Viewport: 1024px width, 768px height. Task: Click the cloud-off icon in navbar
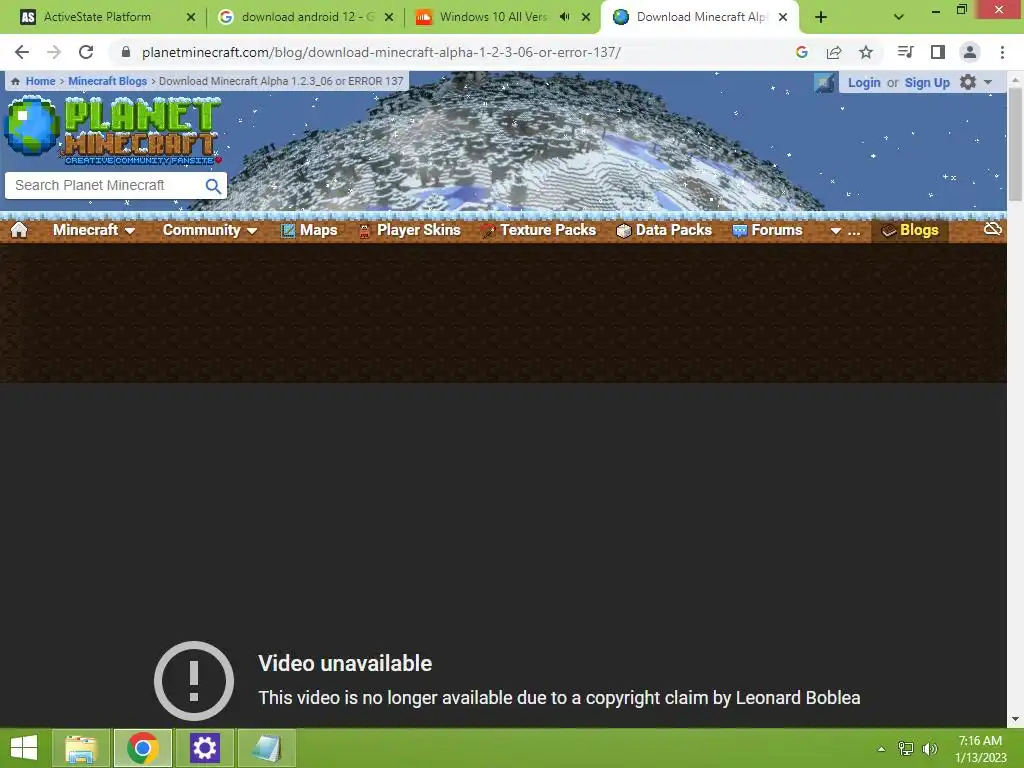tap(993, 229)
